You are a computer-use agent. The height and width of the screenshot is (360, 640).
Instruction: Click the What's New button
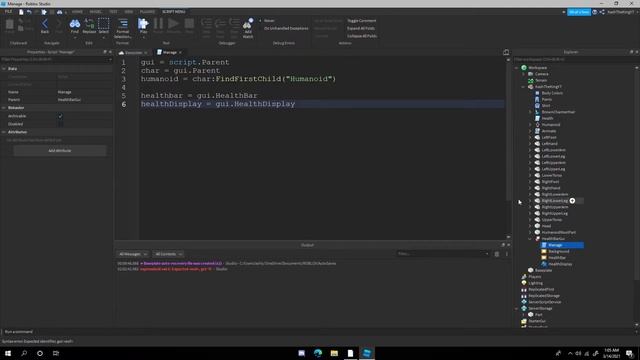579,12
